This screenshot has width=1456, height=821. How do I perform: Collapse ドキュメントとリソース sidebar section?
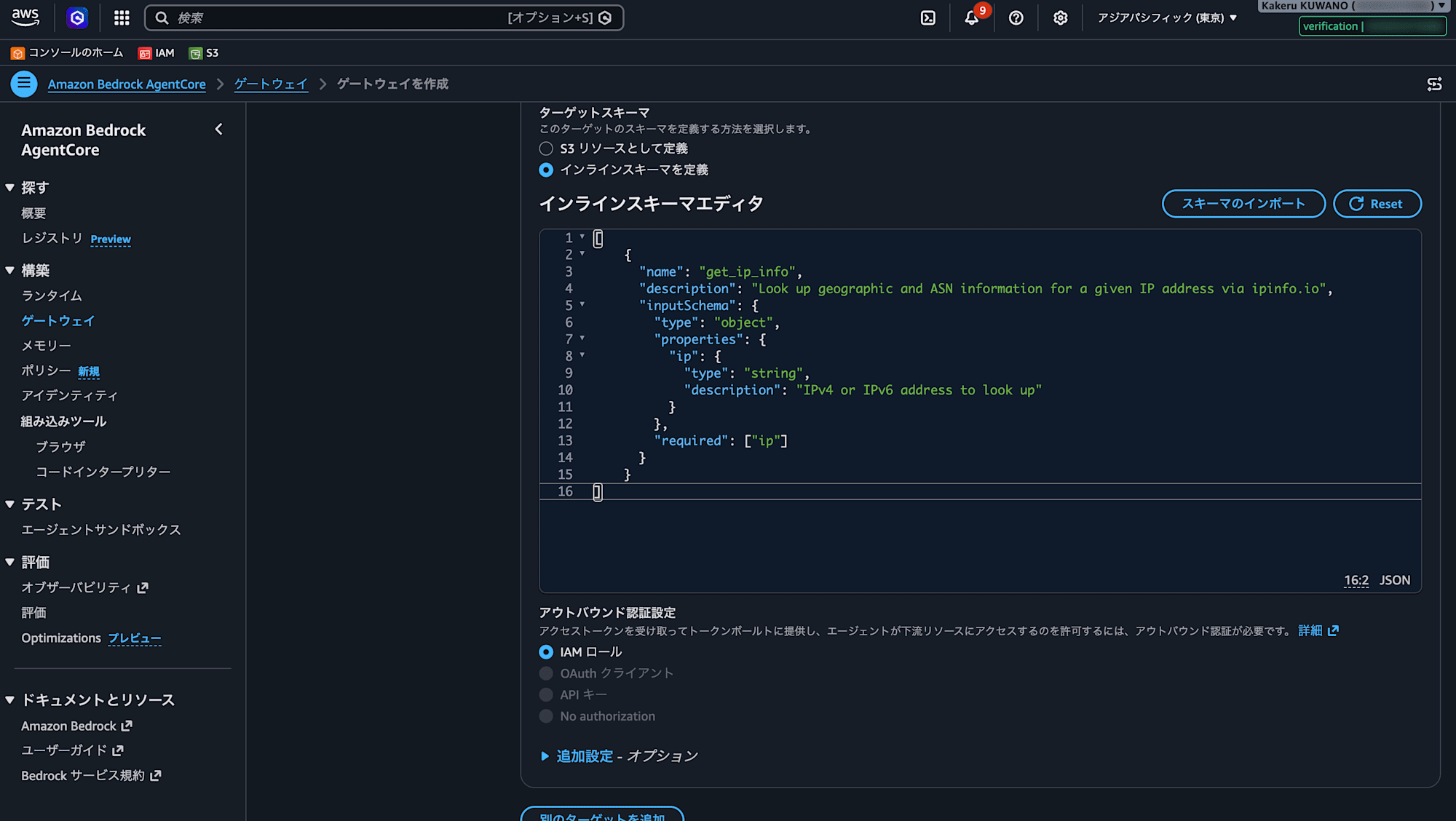(10, 700)
